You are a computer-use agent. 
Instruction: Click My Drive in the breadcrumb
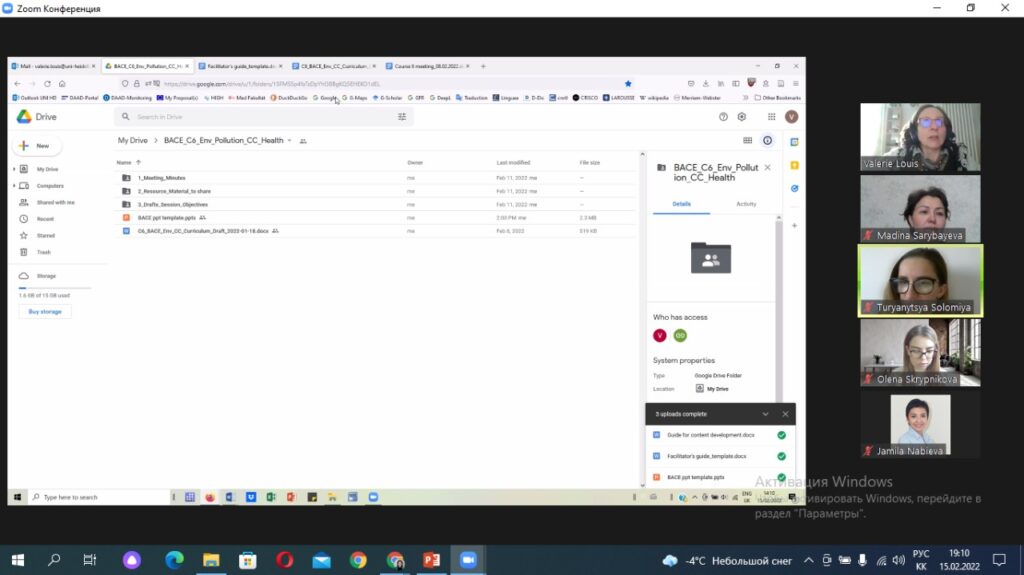(x=133, y=140)
